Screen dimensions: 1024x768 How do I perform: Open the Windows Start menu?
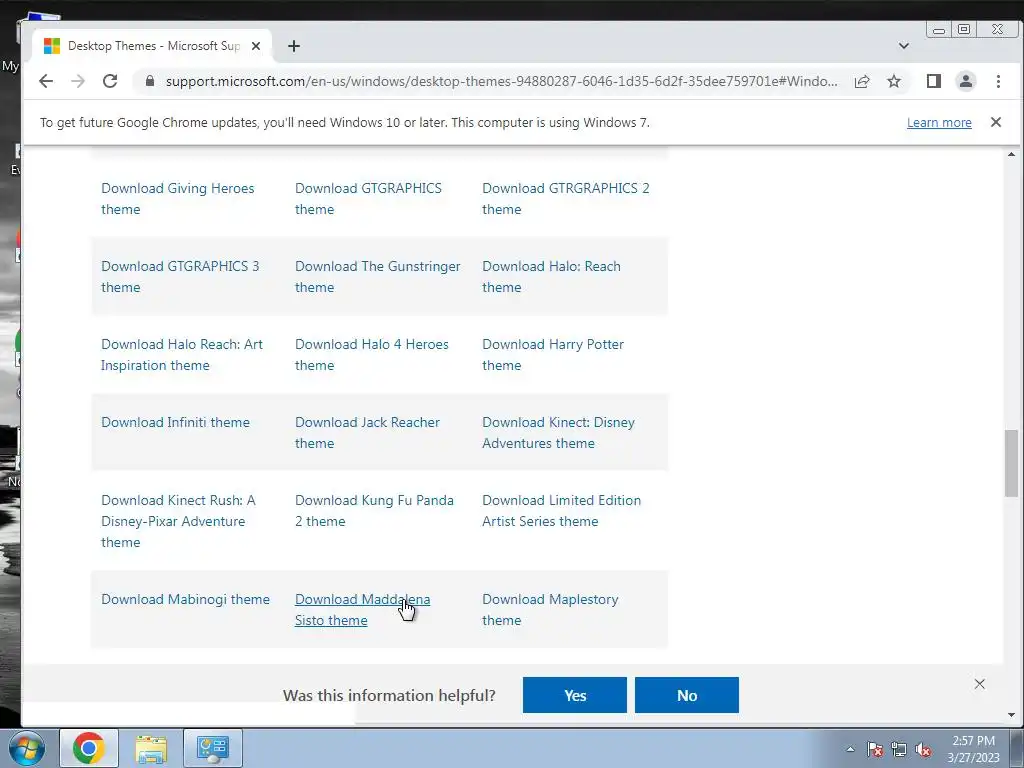coord(27,748)
